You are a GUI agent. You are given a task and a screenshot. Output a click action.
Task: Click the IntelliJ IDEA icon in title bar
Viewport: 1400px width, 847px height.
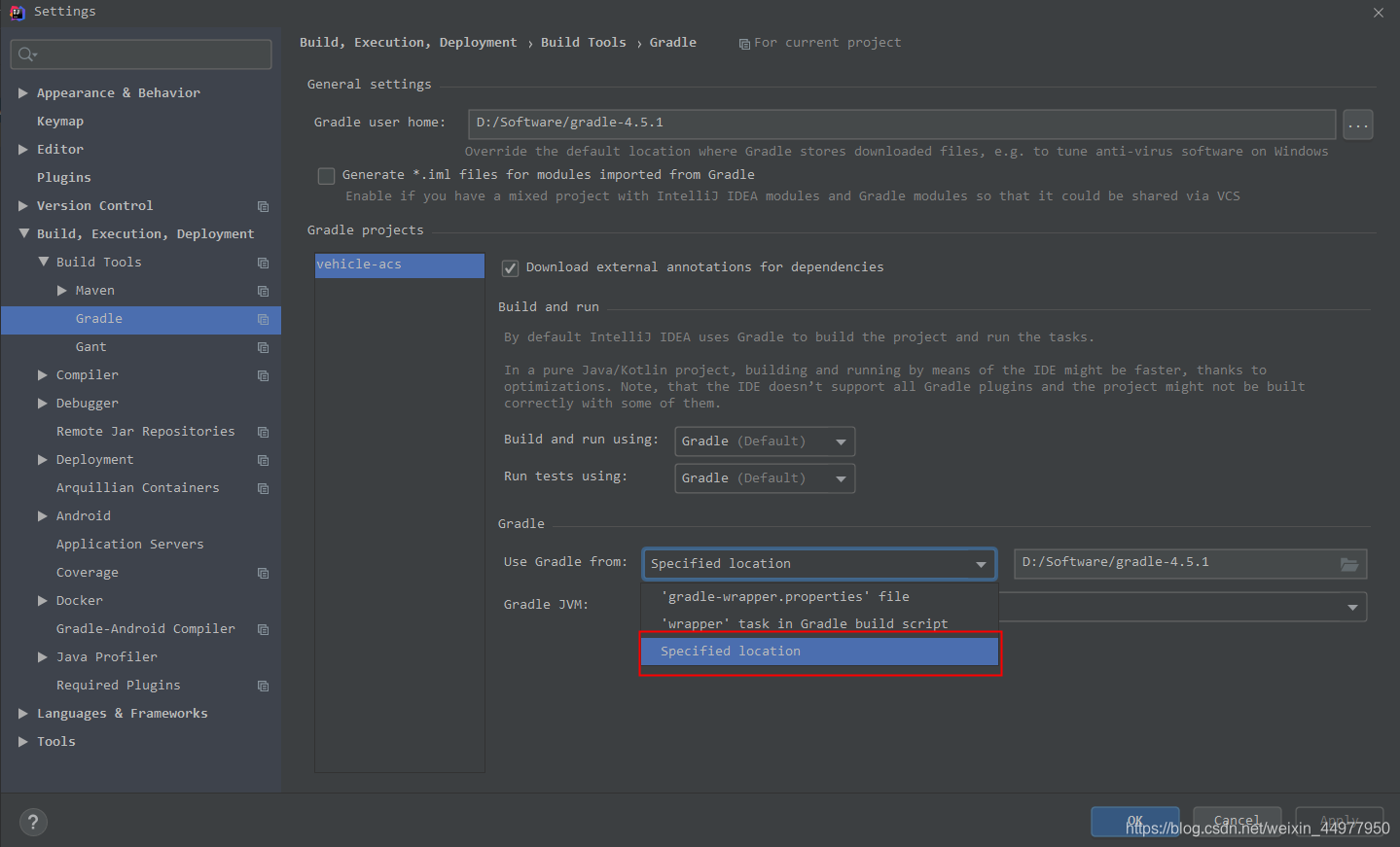[16, 12]
